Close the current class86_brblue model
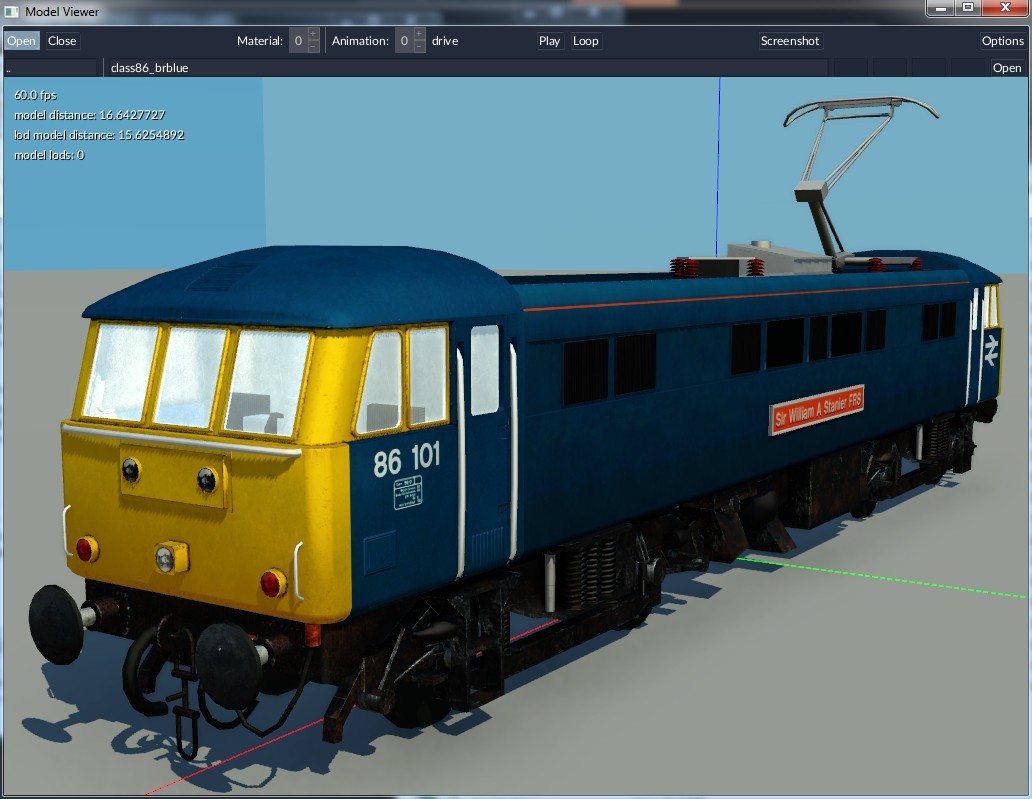Image resolution: width=1032 pixels, height=799 pixels. point(61,40)
